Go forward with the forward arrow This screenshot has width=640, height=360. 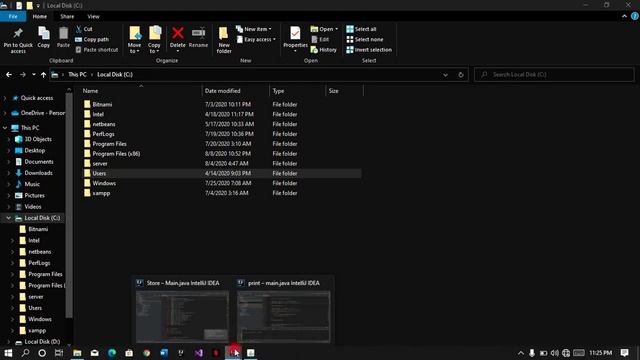click(22, 75)
